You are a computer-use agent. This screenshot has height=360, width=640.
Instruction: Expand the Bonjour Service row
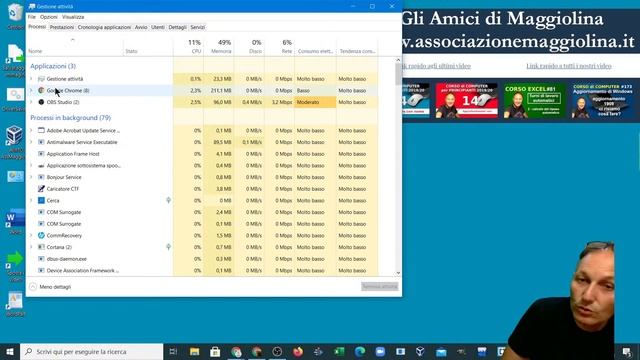point(31,177)
